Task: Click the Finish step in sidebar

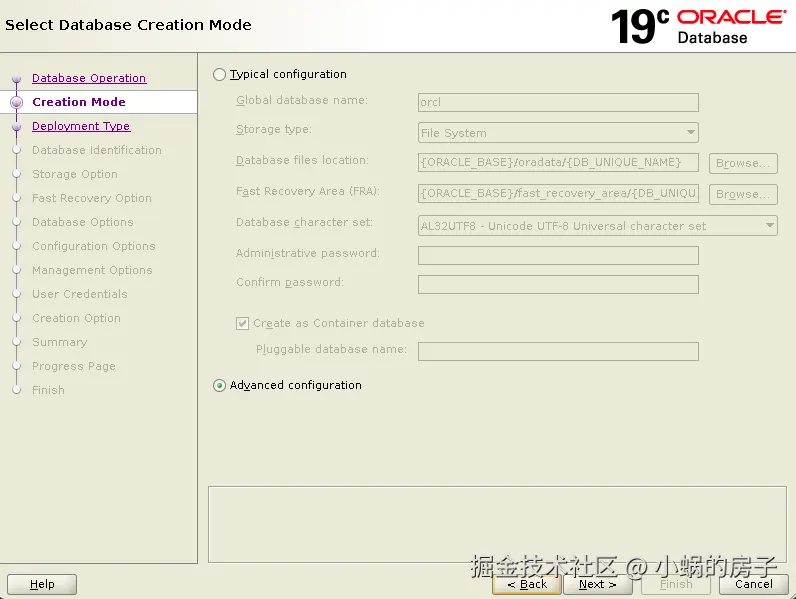Action: 49,390
